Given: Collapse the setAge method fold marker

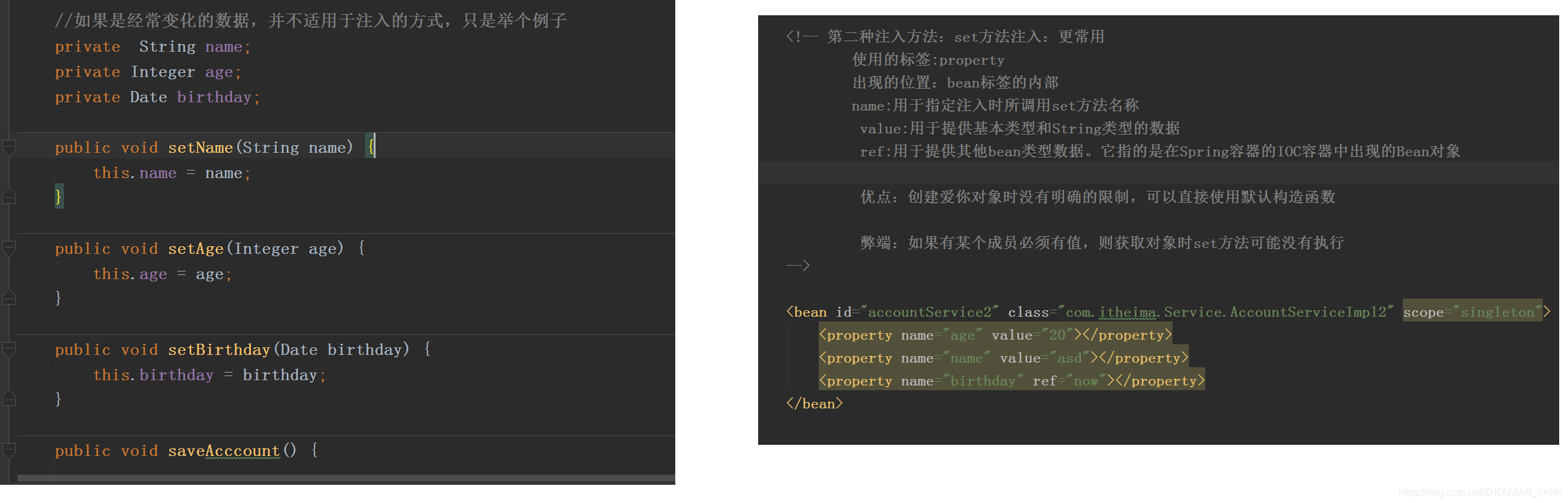Looking at the screenshot, I should (x=9, y=248).
